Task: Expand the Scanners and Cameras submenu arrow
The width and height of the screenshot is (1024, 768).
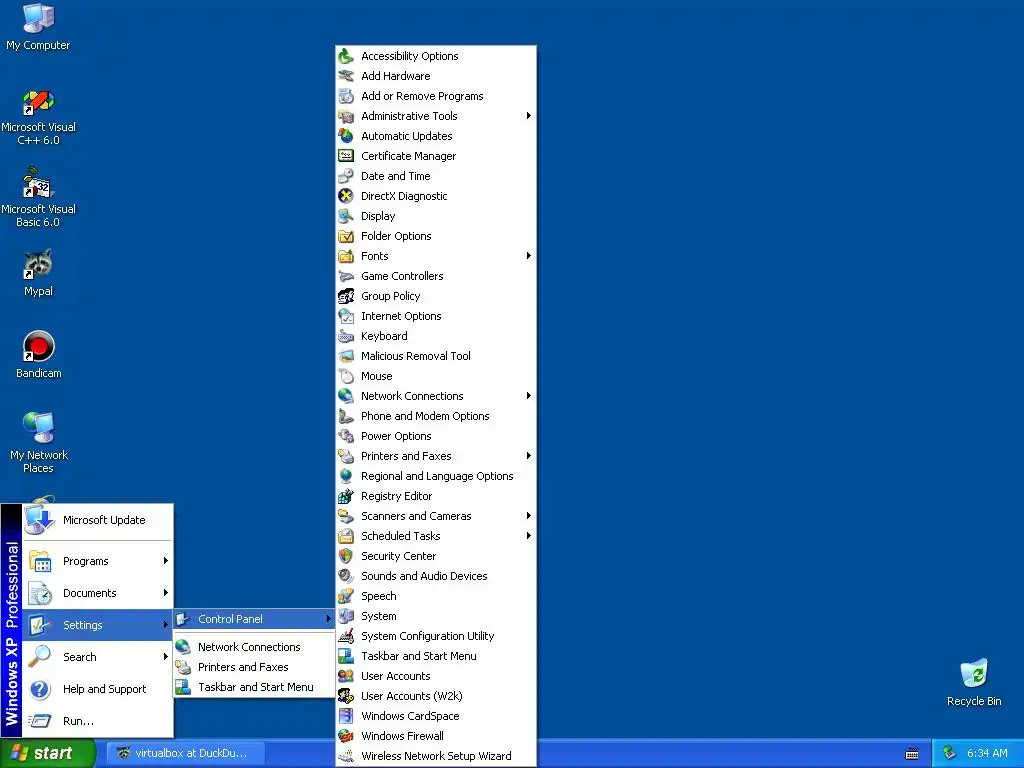Action: (x=528, y=516)
